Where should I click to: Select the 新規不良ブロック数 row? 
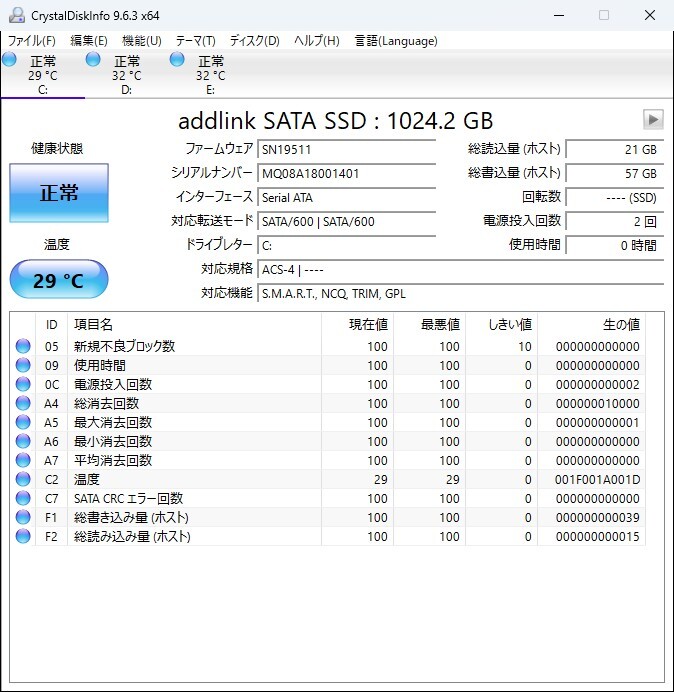click(328, 346)
